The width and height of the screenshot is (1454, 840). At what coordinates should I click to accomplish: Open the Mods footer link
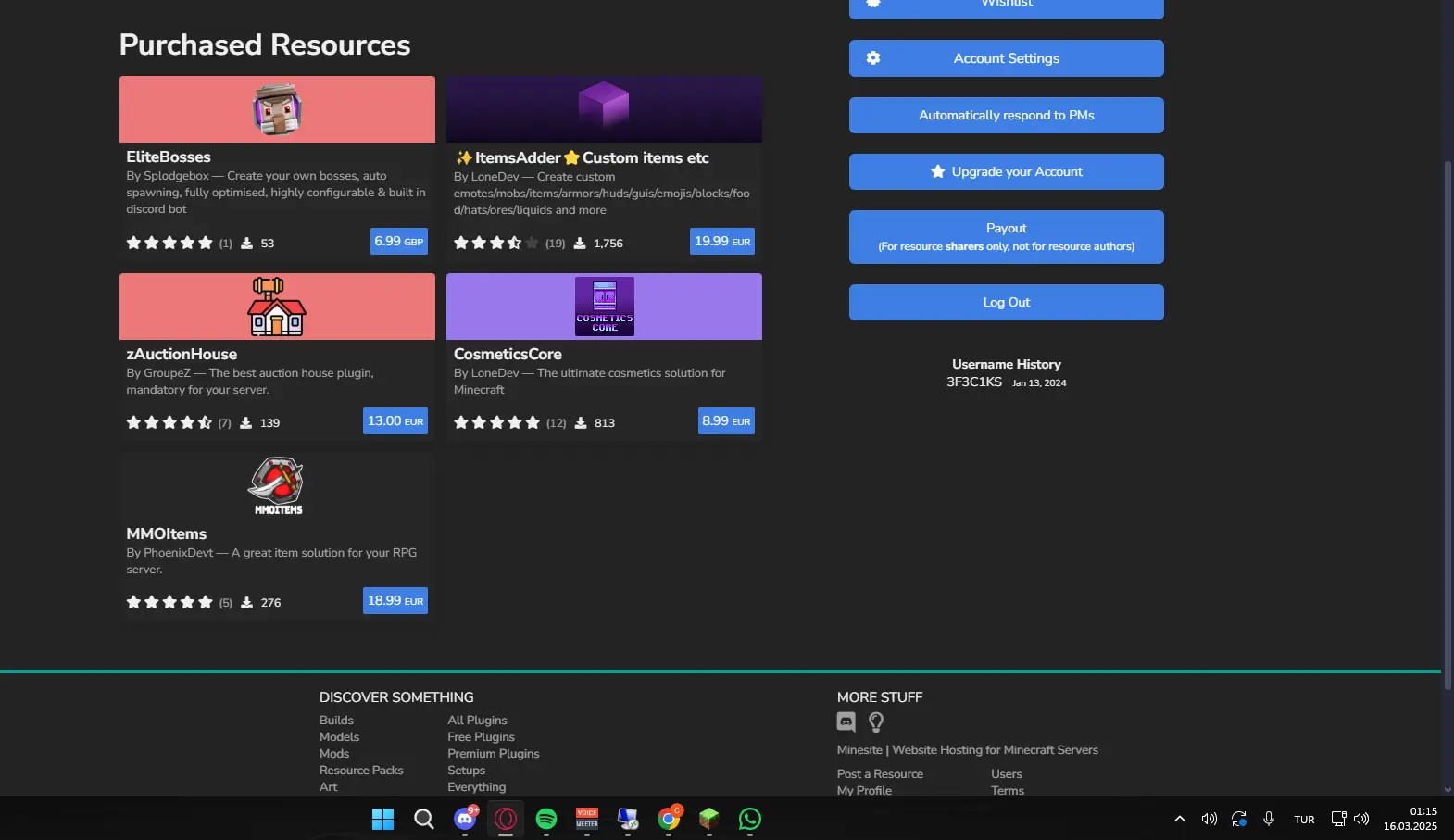coord(334,754)
